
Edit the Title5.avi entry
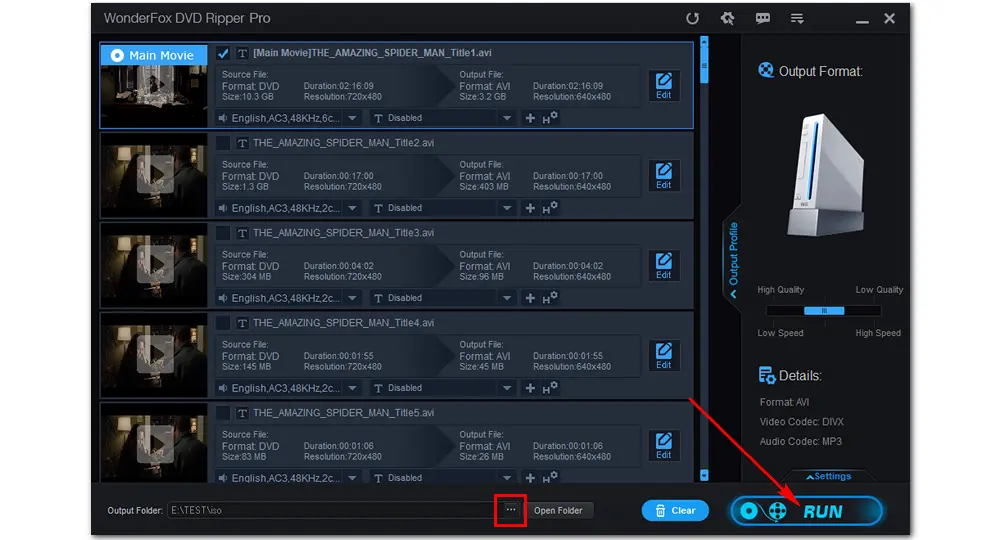pos(663,445)
